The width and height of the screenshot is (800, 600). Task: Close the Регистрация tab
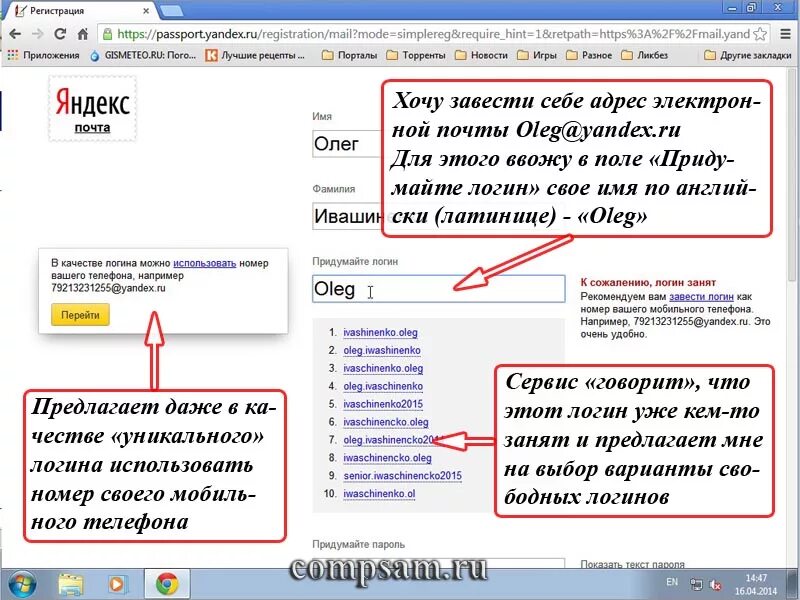pos(145,11)
